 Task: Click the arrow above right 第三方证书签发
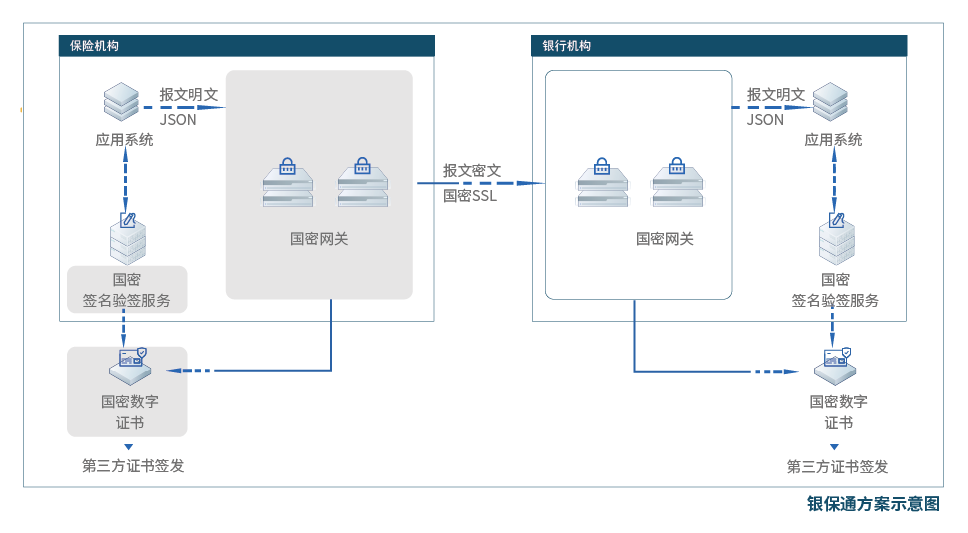point(834,447)
